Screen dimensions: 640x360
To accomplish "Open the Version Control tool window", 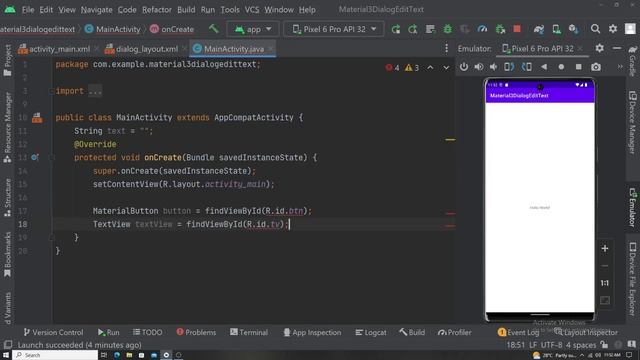I will [x=53, y=332].
